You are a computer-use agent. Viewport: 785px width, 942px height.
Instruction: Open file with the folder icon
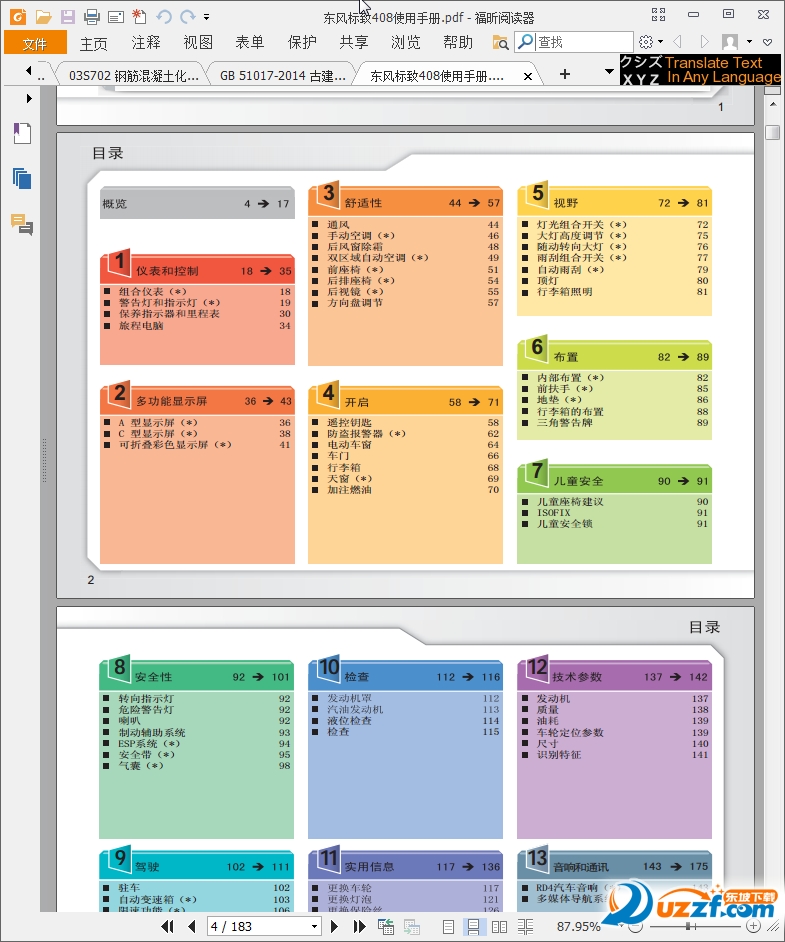43,16
